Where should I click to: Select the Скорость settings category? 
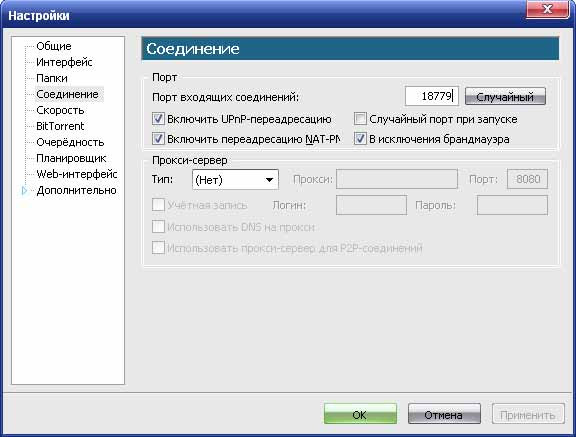tap(60, 110)
